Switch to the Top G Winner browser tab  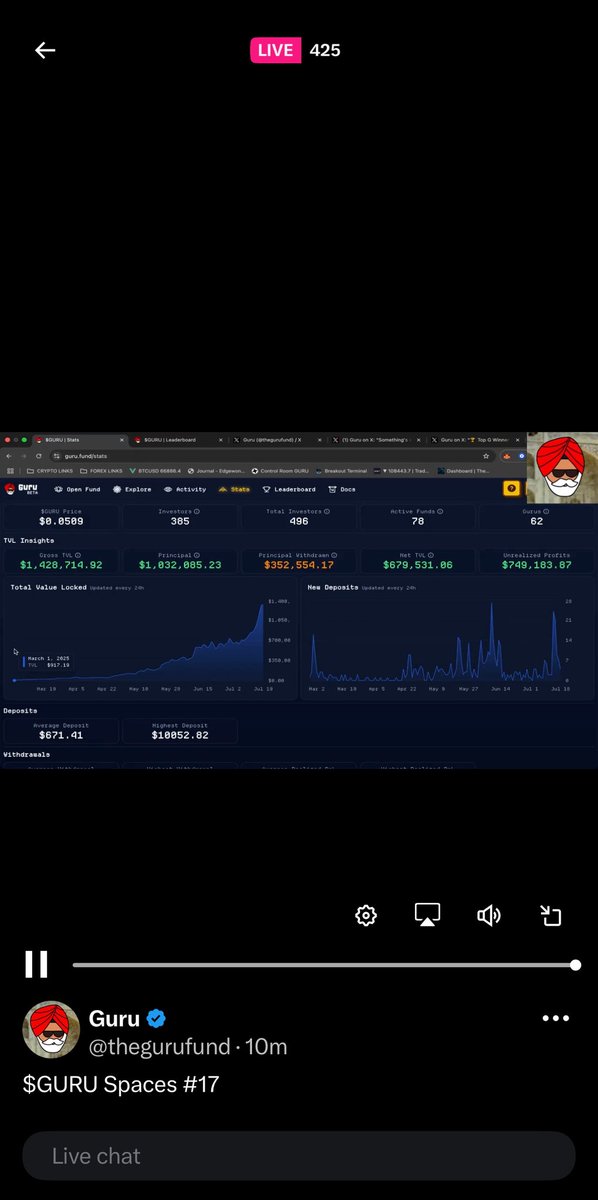pyautogui.click(x=474, y=439)
